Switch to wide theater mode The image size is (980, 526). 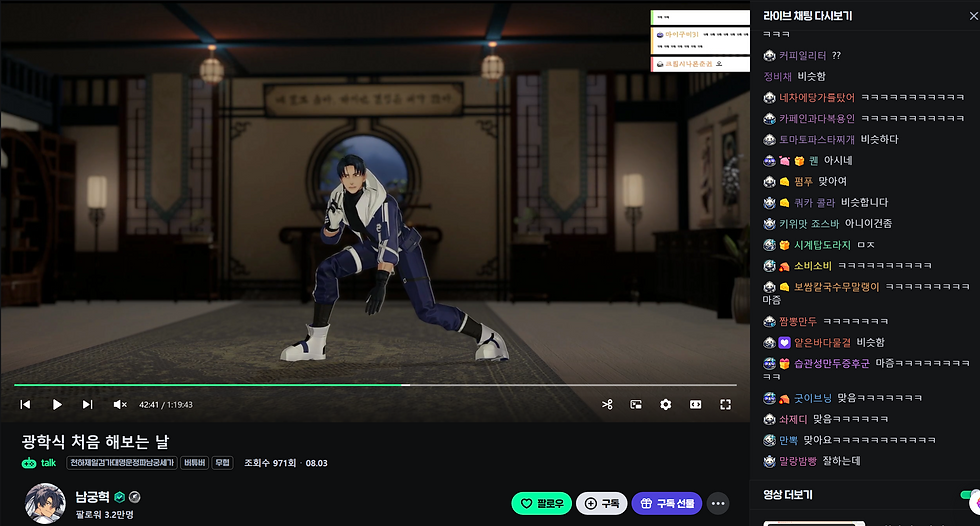tap(695, 405)
